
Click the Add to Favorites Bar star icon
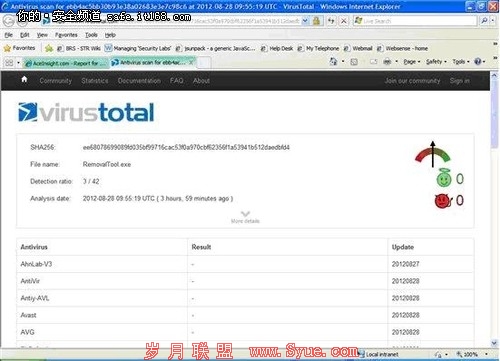49,48
